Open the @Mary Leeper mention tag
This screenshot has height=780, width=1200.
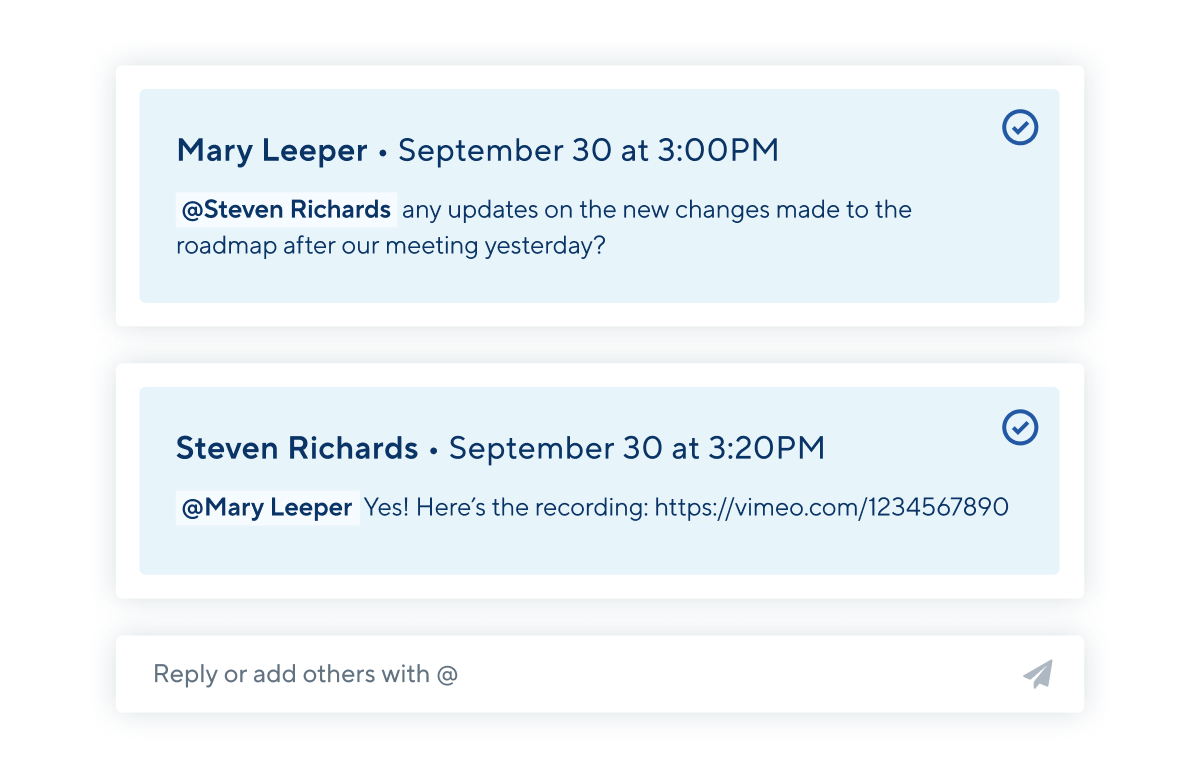pyautogui.click(x=267, y=508)
